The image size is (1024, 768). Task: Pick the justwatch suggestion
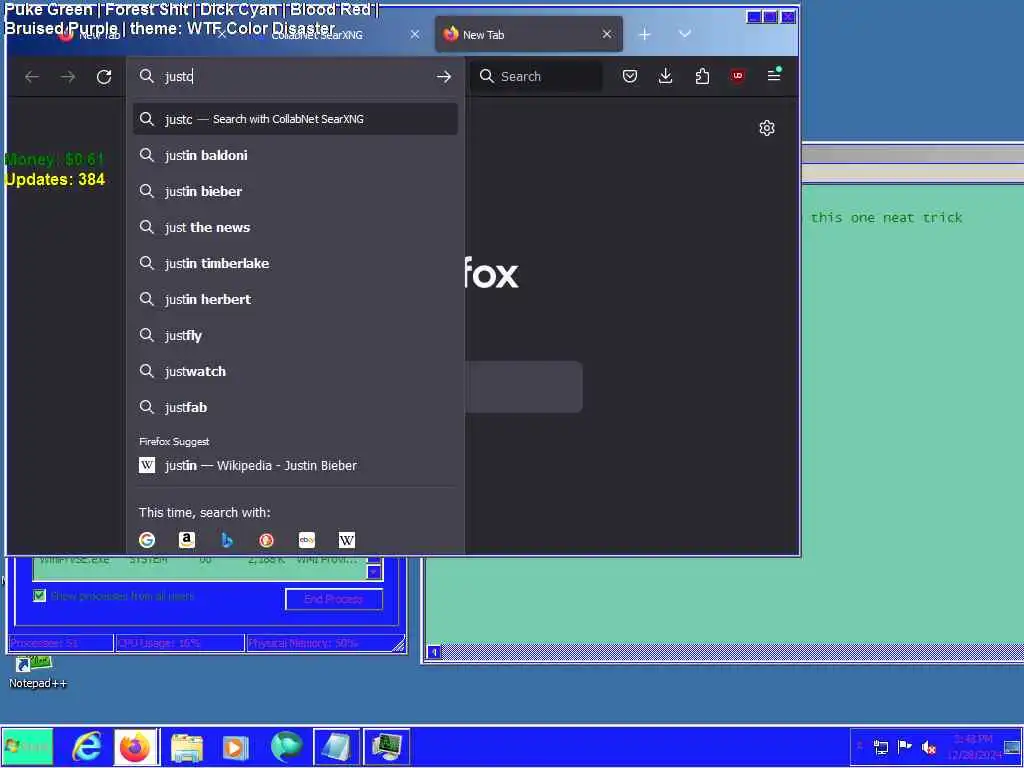[295, 371]
